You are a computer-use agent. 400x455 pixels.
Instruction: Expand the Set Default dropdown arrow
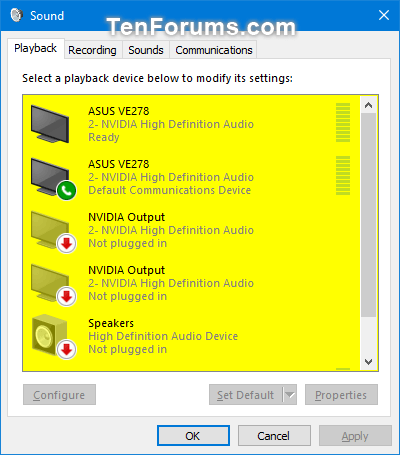pyautogui.click(x=290, y=395)
